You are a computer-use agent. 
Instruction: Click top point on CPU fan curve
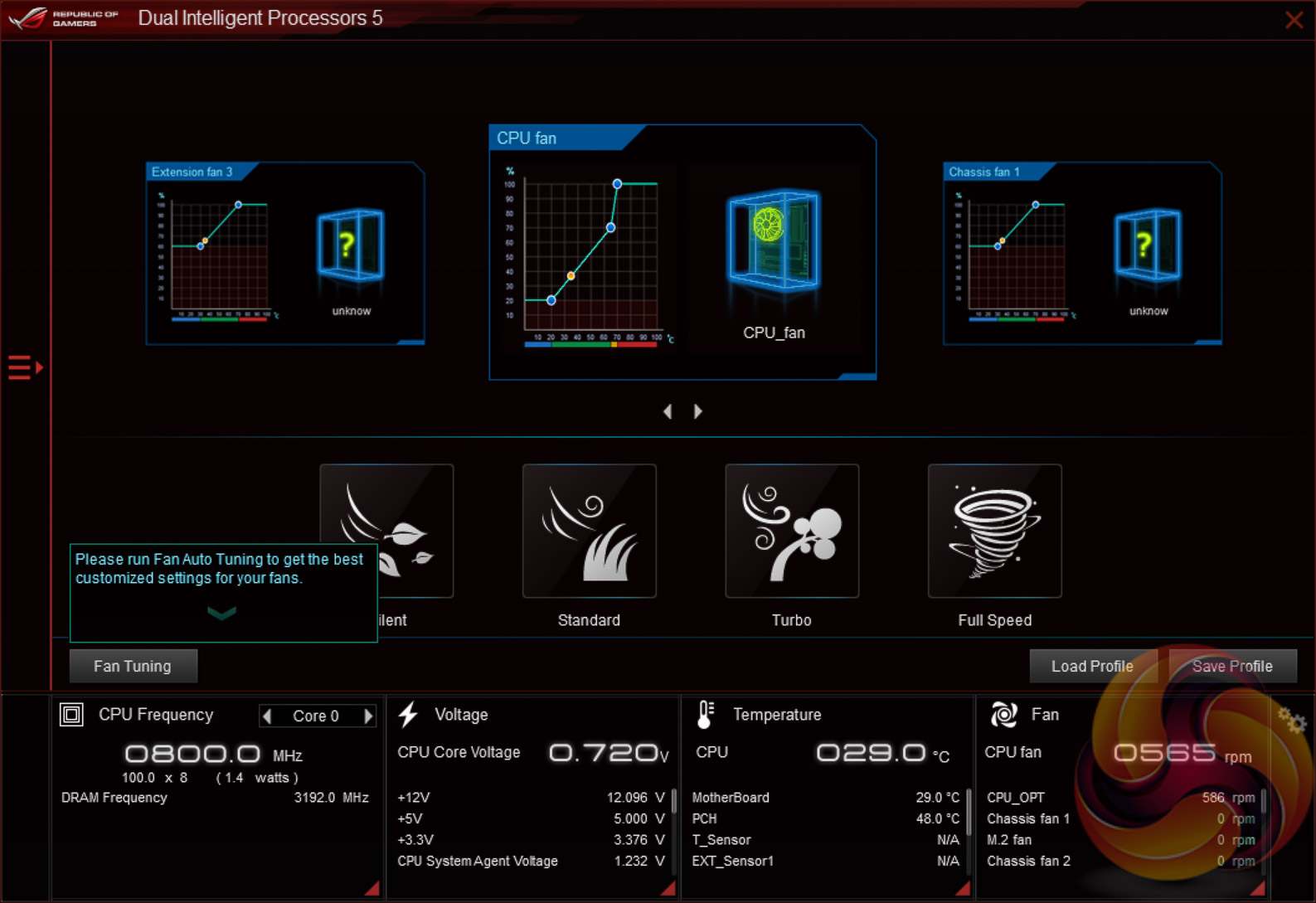pos(617,183)
